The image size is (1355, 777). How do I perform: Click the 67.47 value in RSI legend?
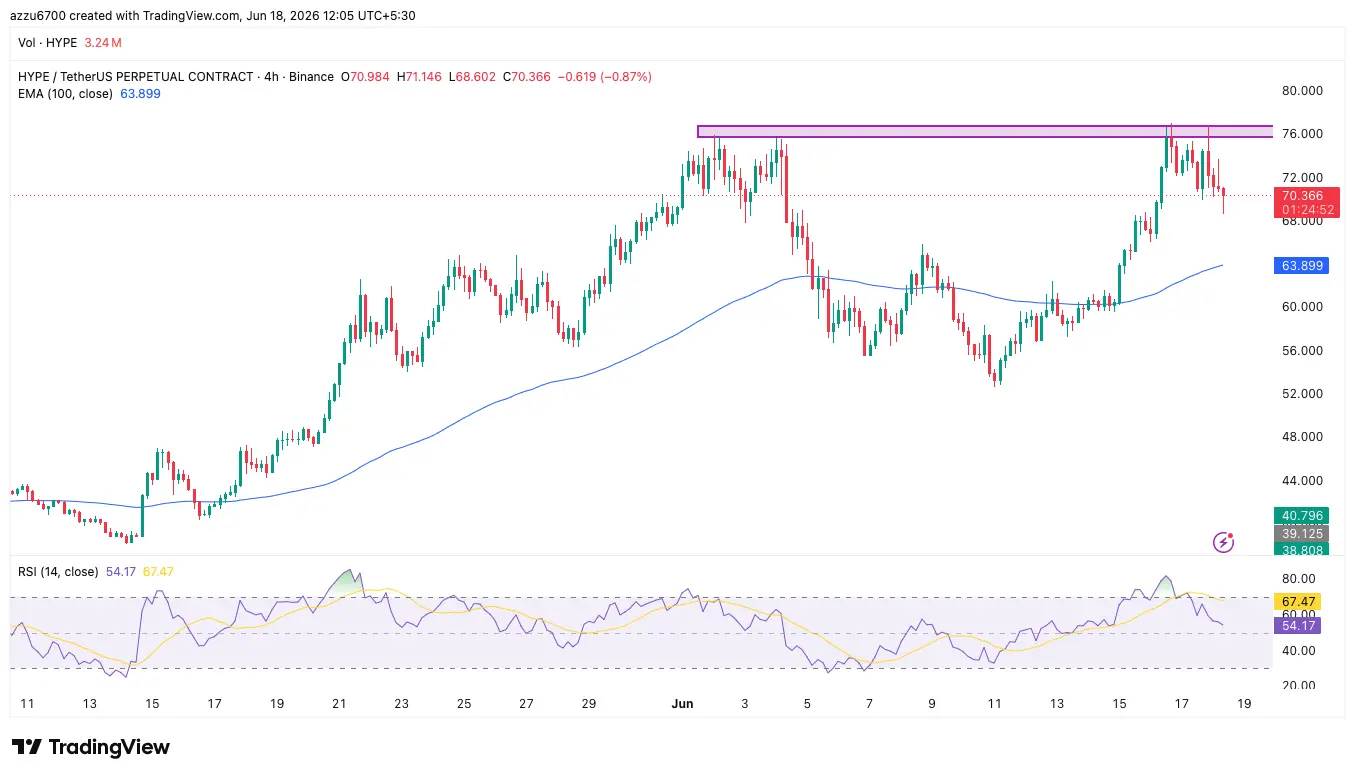click(x=159, y=572)
